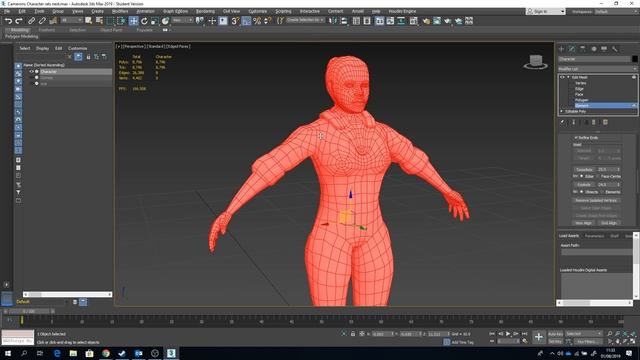Screen dimensions: 640x360
Task: Select the Objects radio button
Action: [582, 192]
